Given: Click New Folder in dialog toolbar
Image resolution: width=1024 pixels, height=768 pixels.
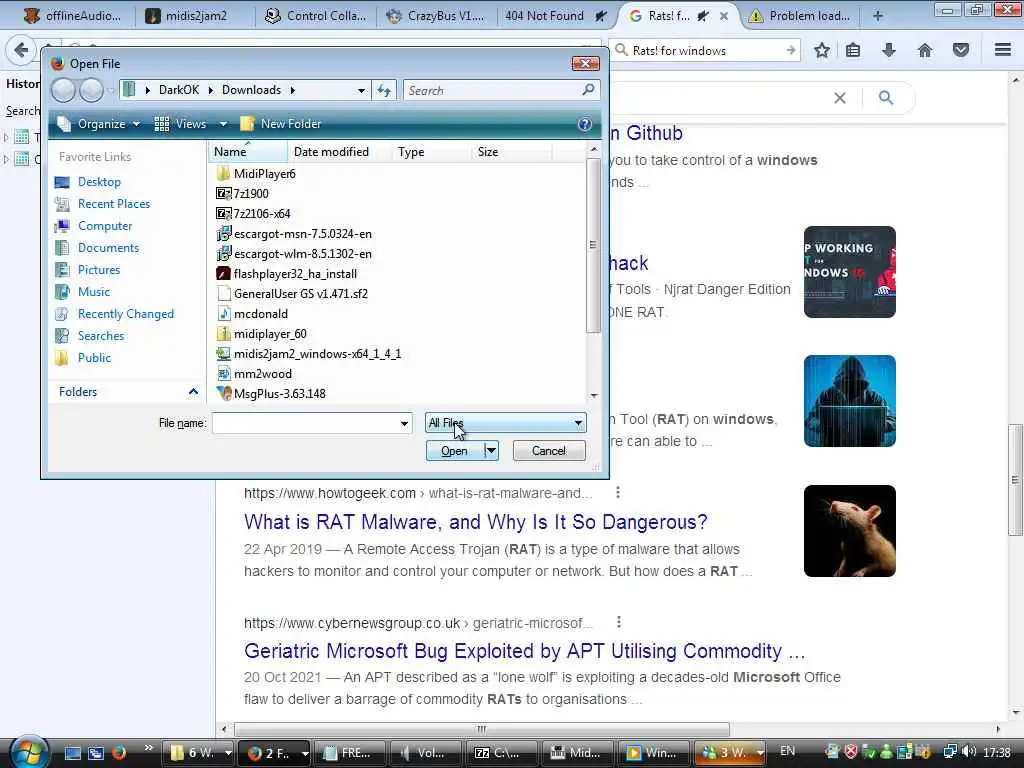Looking at the screenshot, I should tap(281, 124).
